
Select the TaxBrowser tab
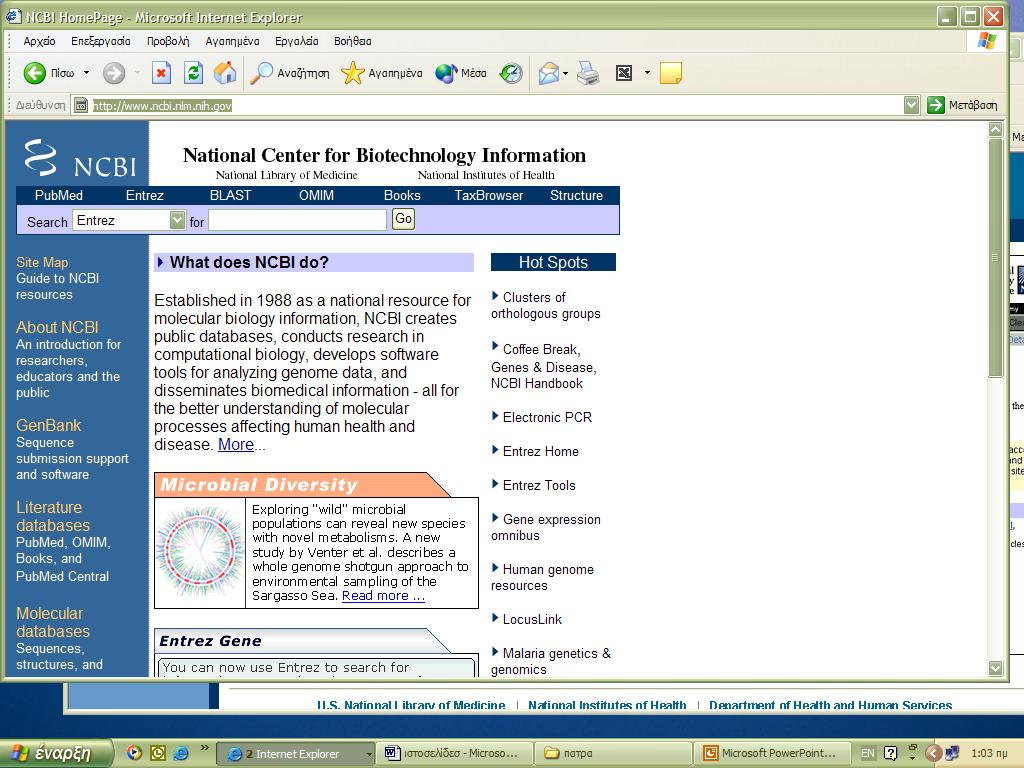(488, 195)
